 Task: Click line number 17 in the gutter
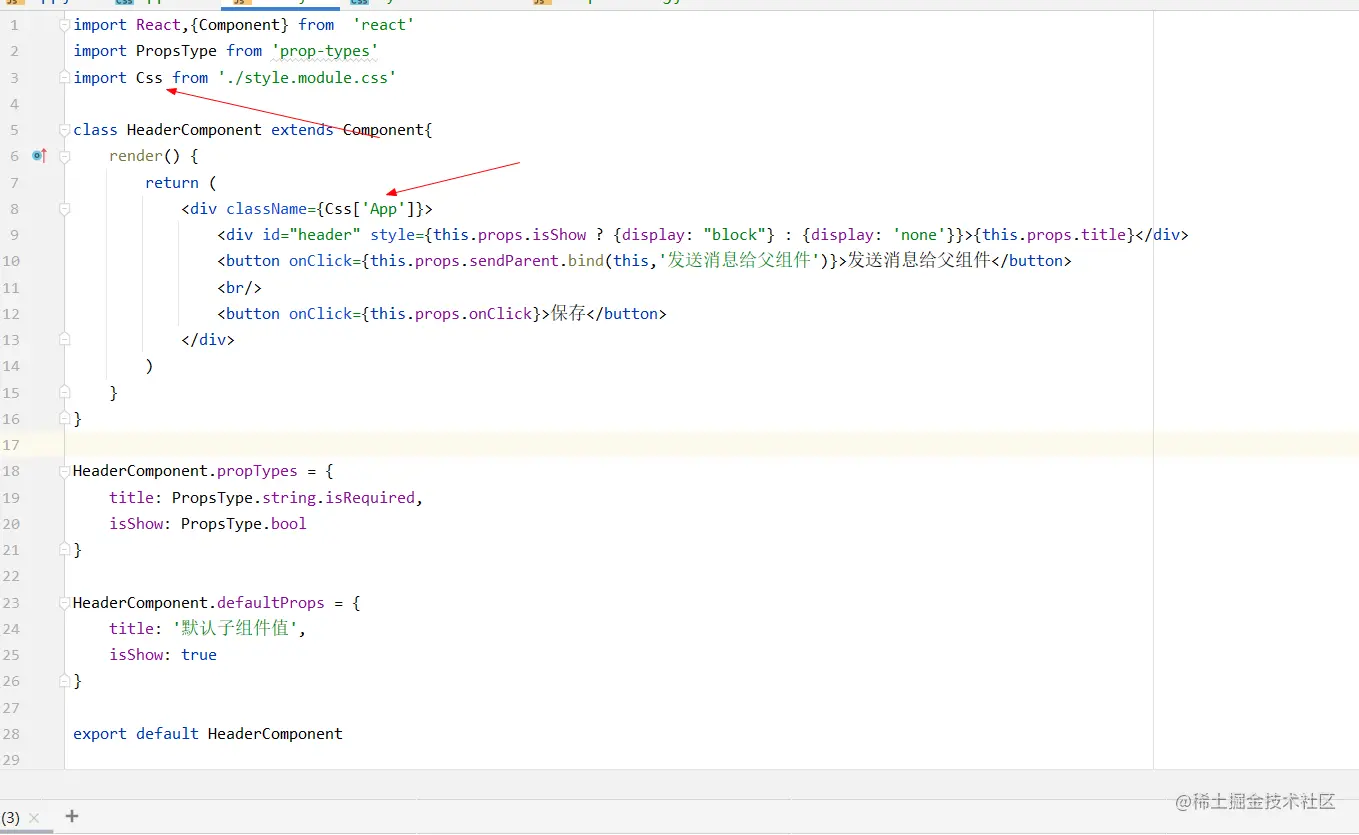pyautogui.click(x=11, y=445)
